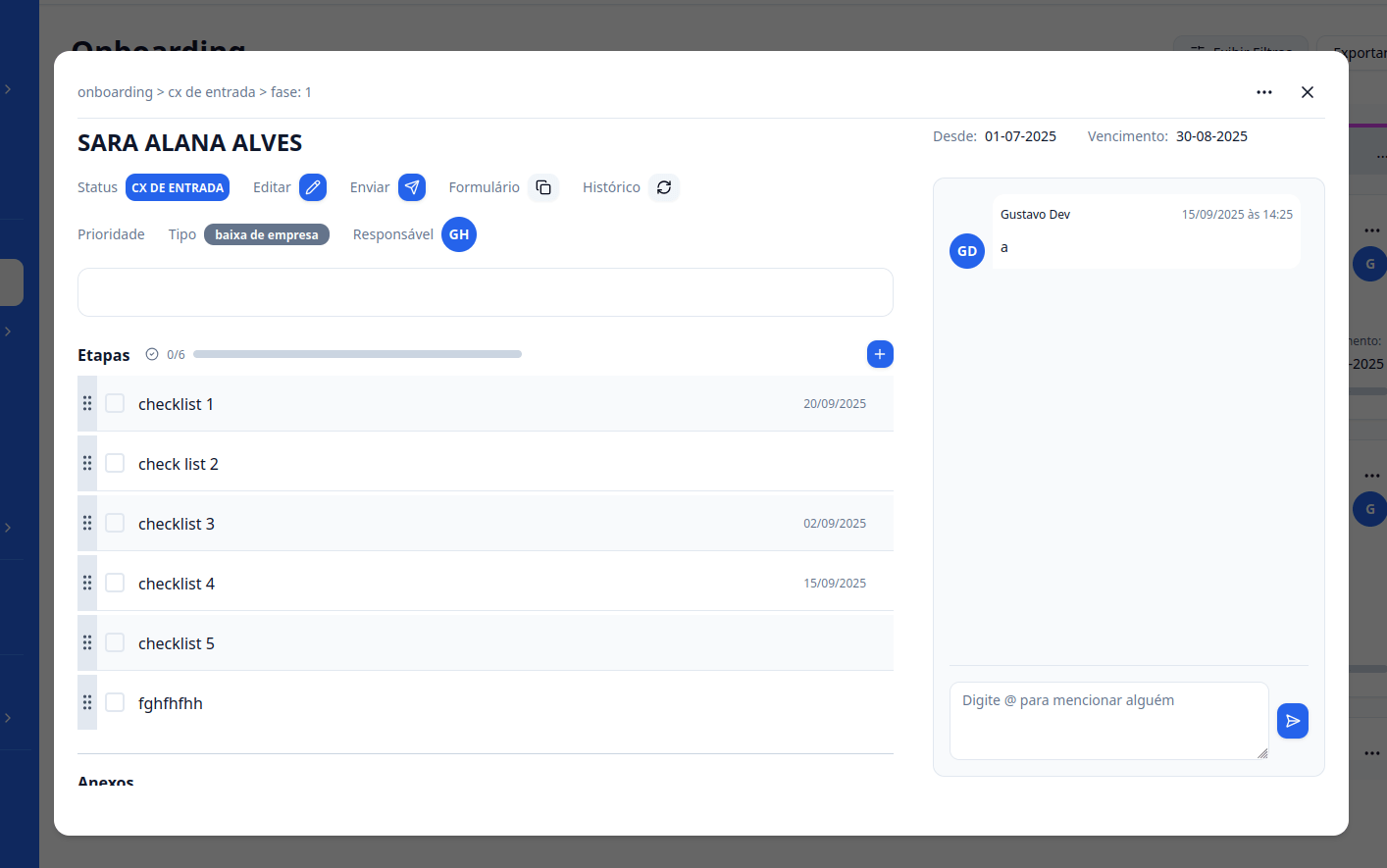The width and height of the screenshot is (1387, 868).
Task: Close the Sara Alana Alves modal
Action: coord(1308,92)
